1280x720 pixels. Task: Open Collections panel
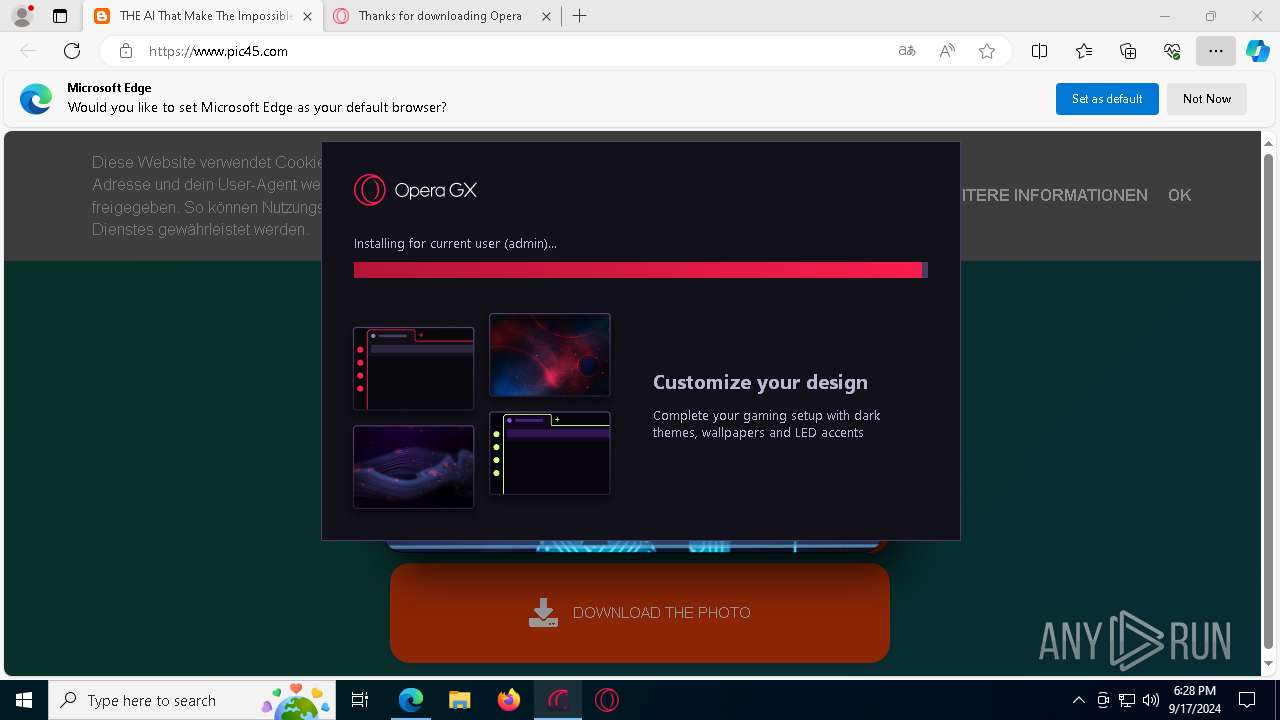point(1128,51)
